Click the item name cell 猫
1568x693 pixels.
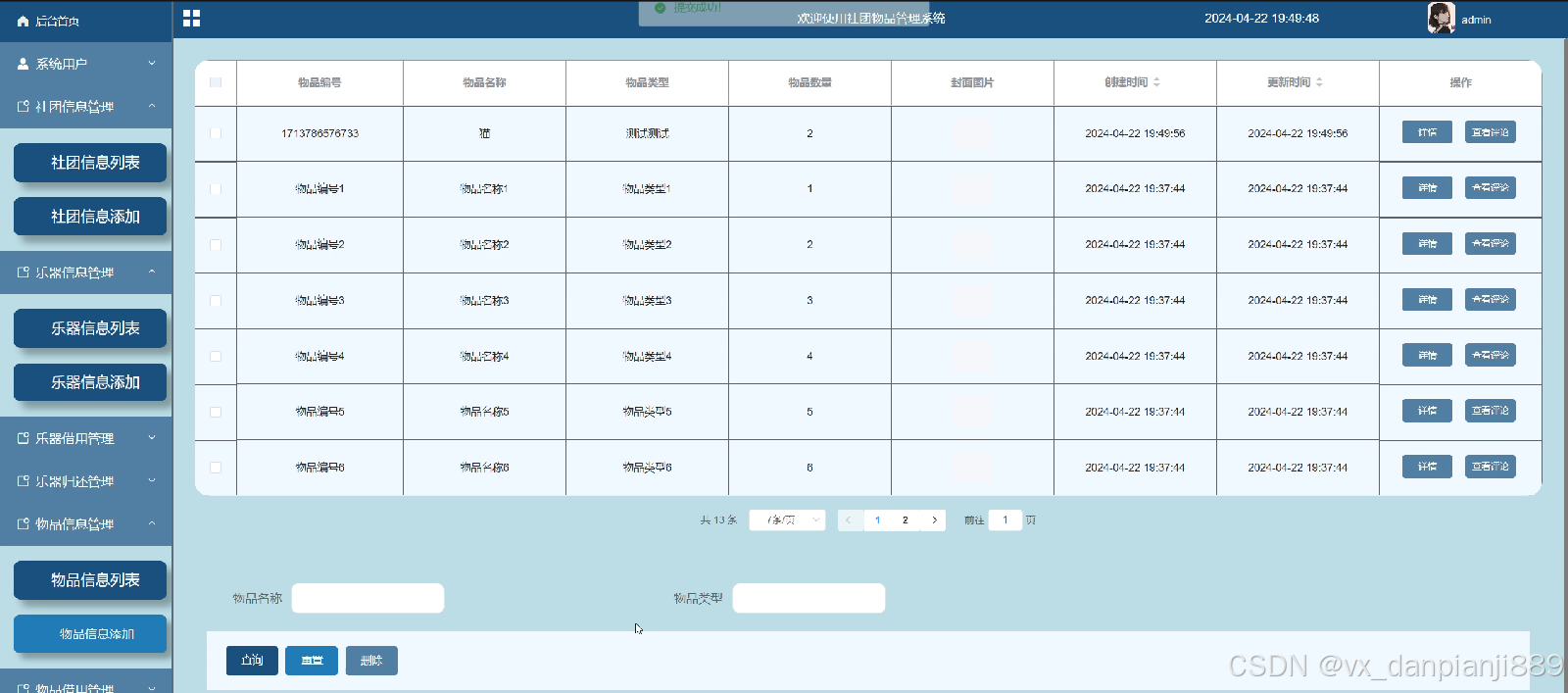click(484, 133)
